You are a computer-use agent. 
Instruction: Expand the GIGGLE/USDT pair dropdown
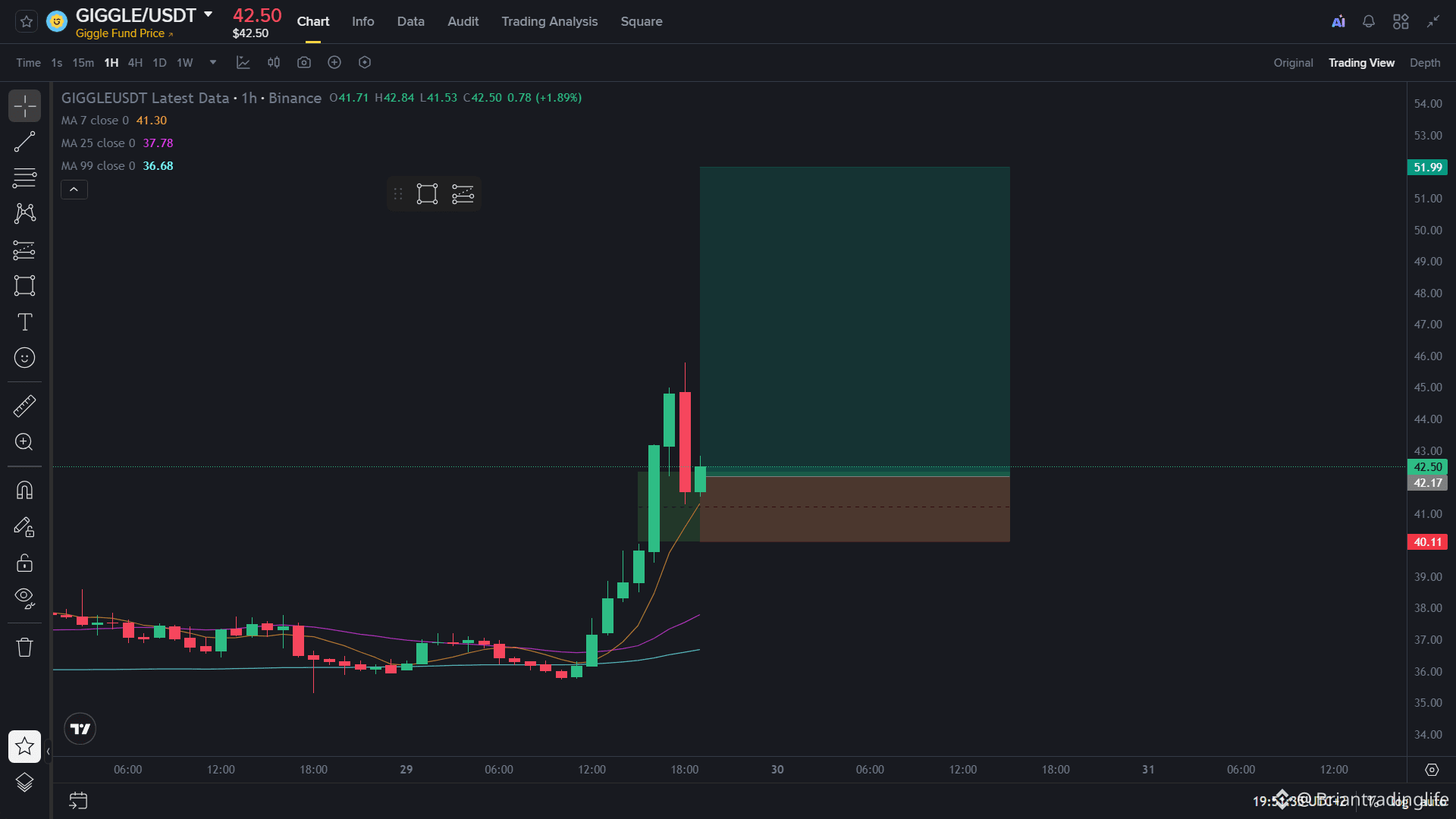pos(208,14)
